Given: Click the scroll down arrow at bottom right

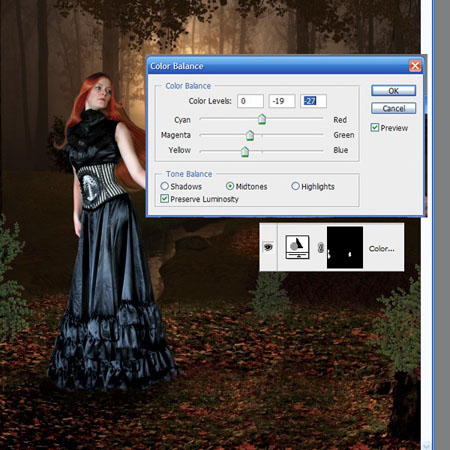Looking at the screenshot, I should [x=426, y=446].
